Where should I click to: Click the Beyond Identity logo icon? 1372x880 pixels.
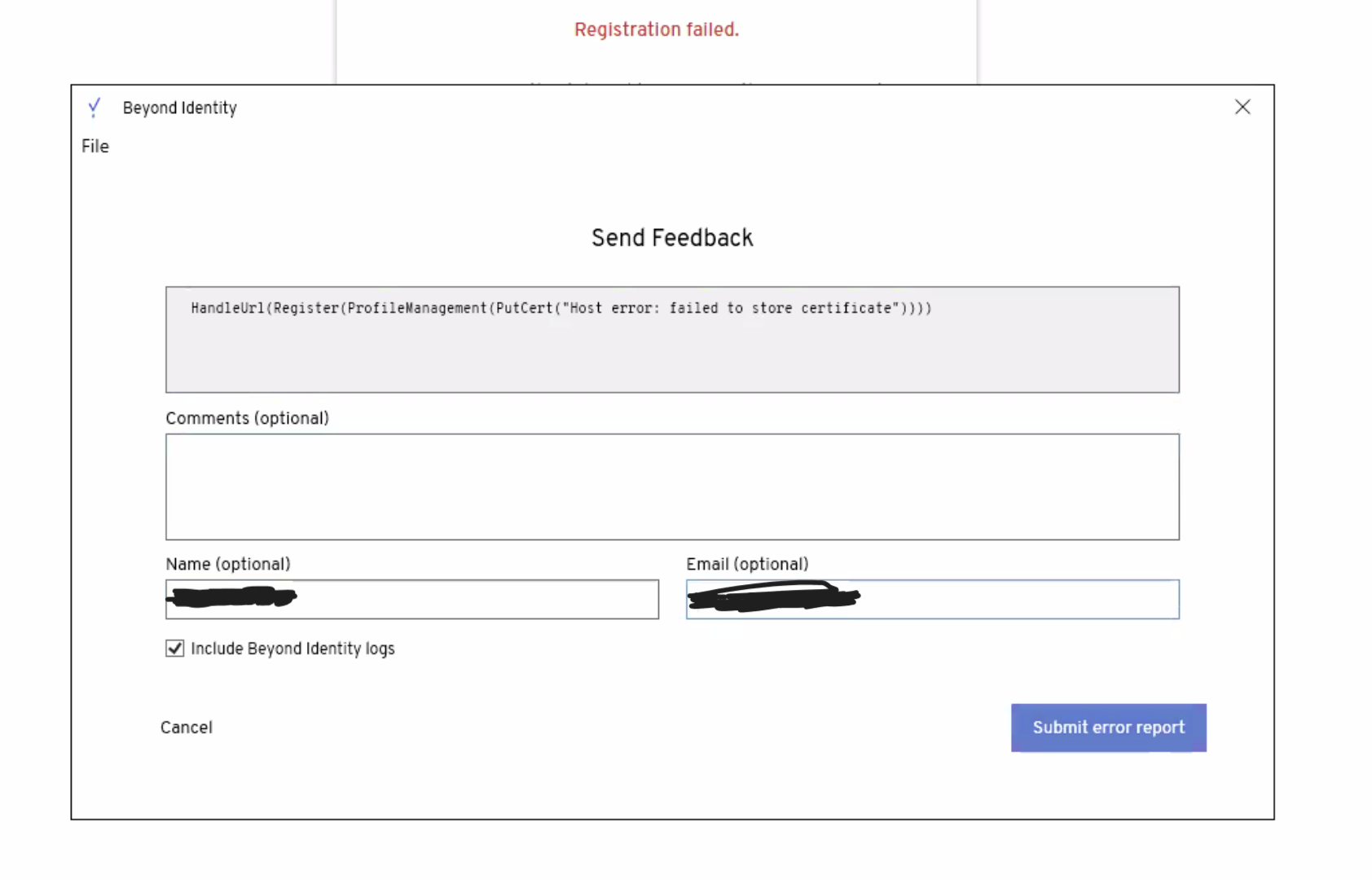click(95, 108)
